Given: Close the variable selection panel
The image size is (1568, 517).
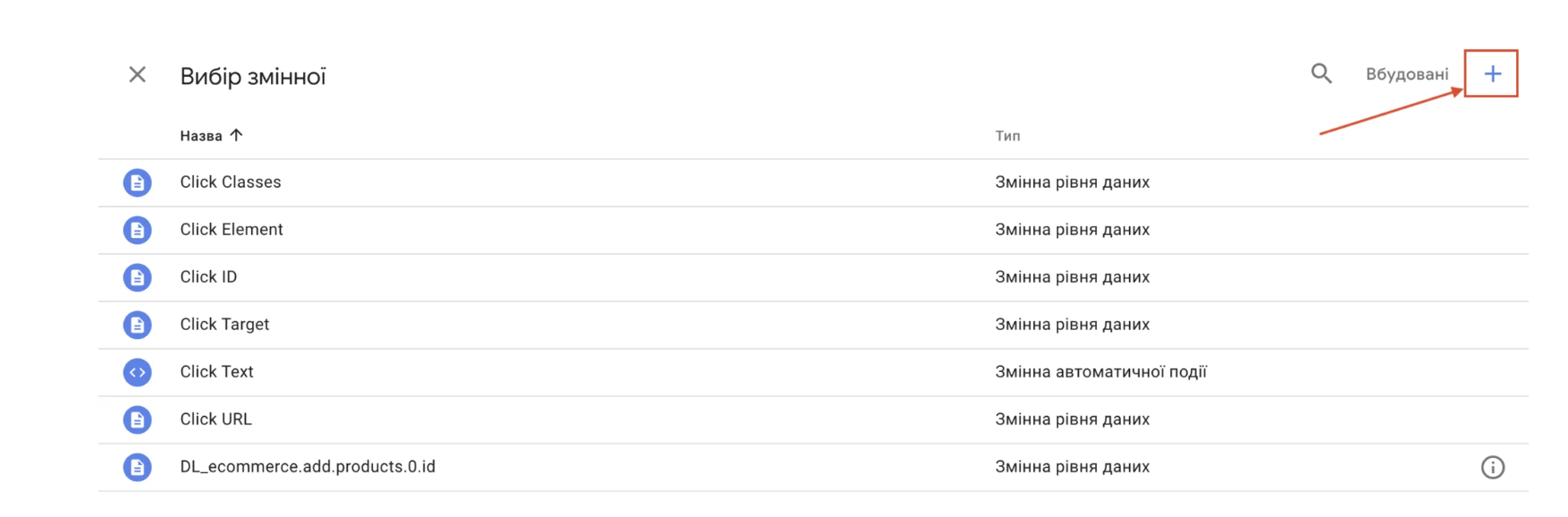Looking at the screenshot, I should coord(137,74).
